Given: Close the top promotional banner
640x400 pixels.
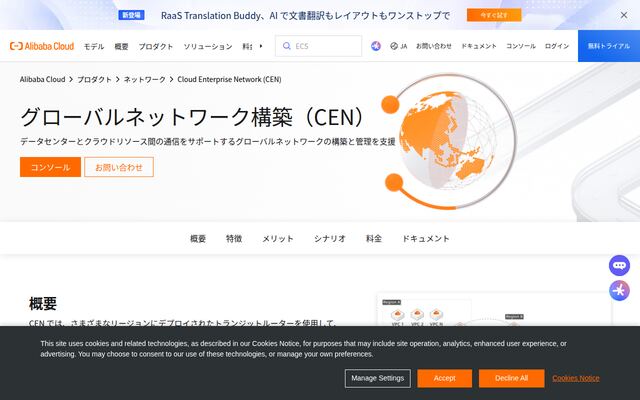Looking at the screenshot, I should [x=624, y=15].
